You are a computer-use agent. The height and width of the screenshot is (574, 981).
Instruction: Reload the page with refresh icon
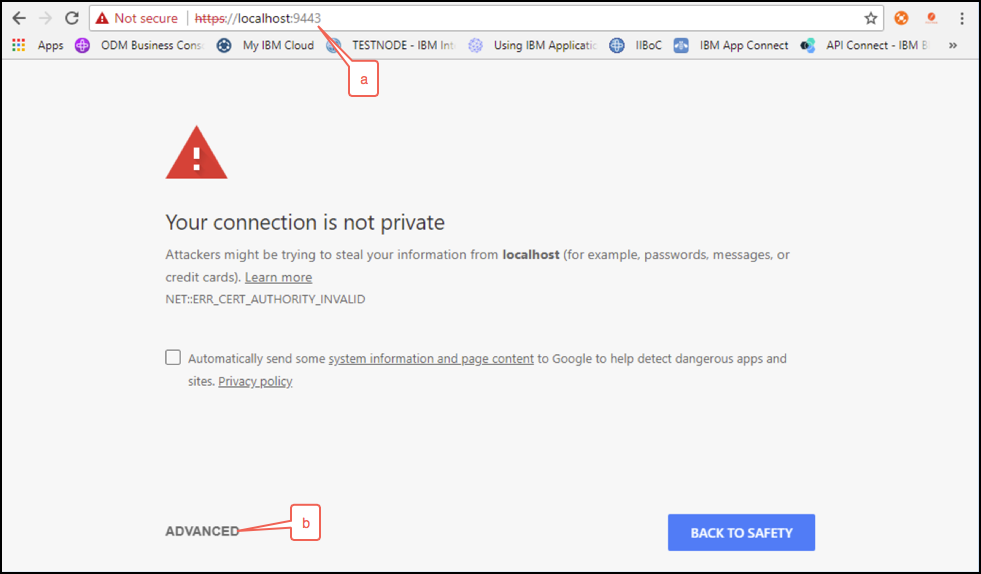click(72, 18)
